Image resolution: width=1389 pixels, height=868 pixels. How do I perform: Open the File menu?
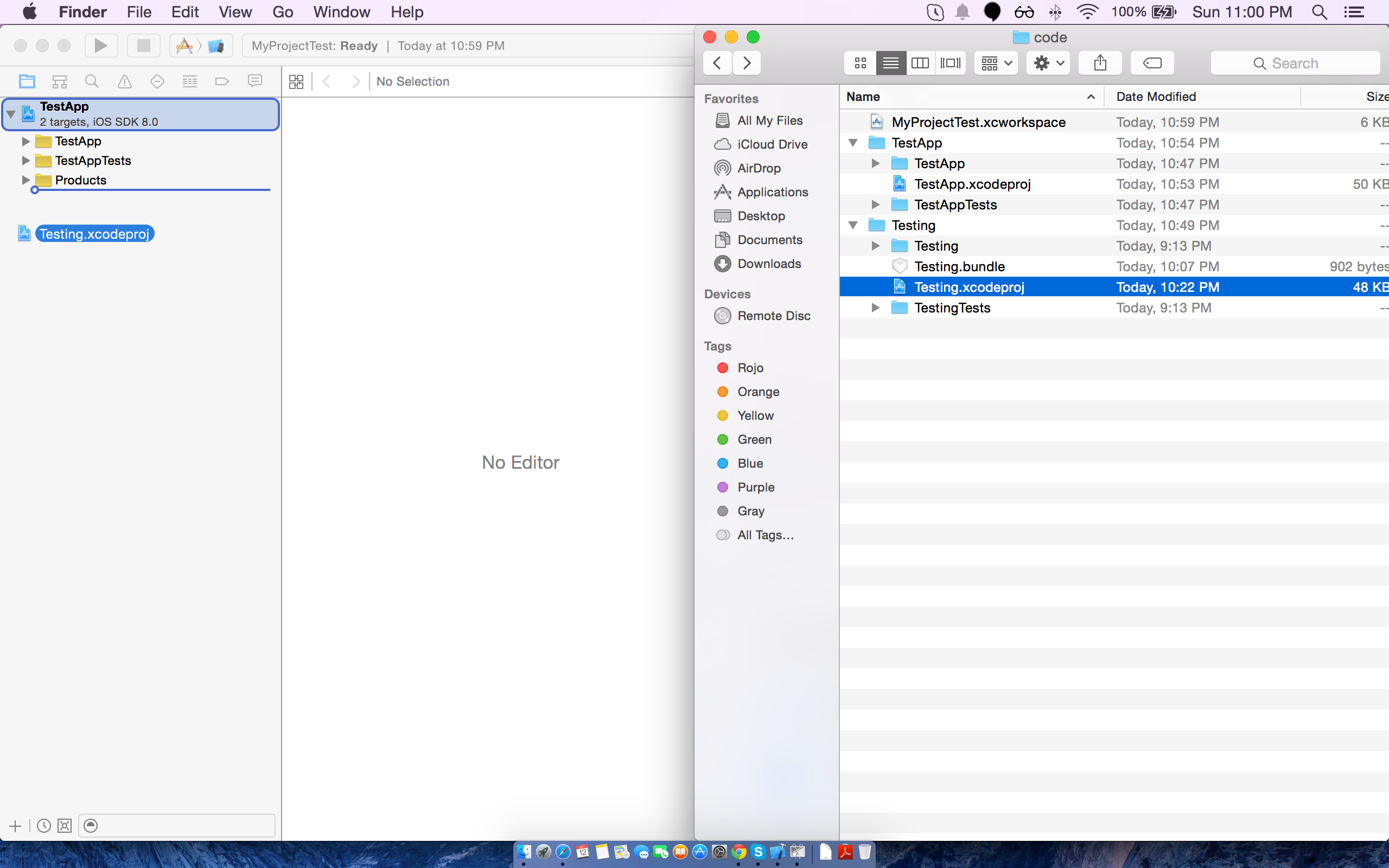tap(139, 12)
